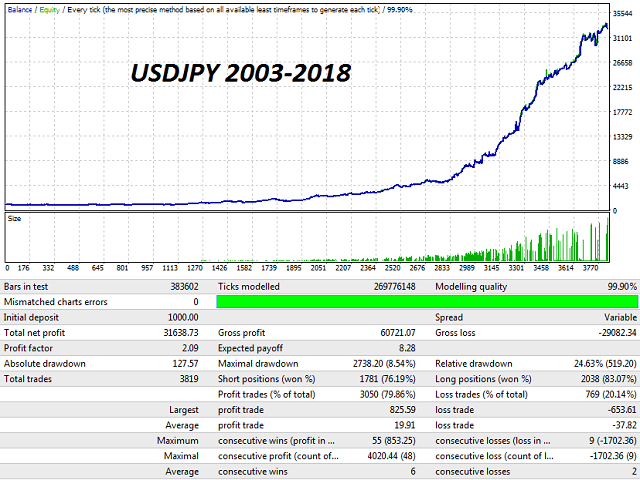Click the green modelling quality bar

[x=427, y=301]
